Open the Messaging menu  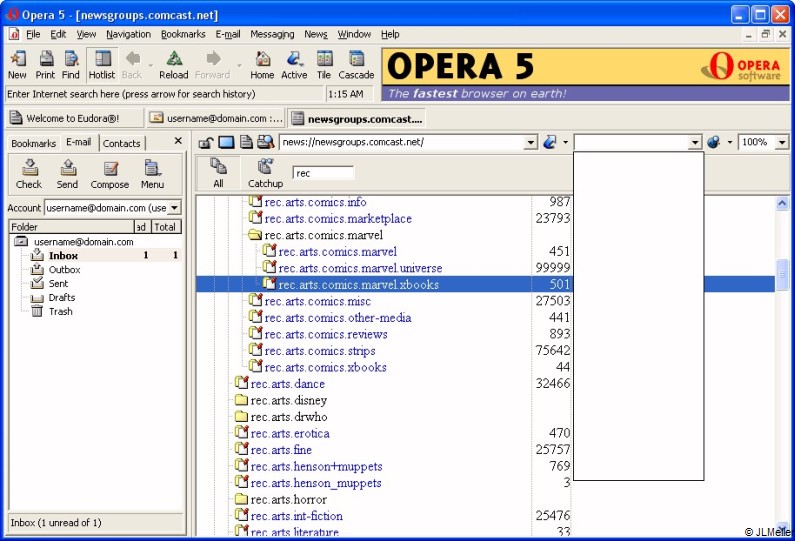pos(272,34)
